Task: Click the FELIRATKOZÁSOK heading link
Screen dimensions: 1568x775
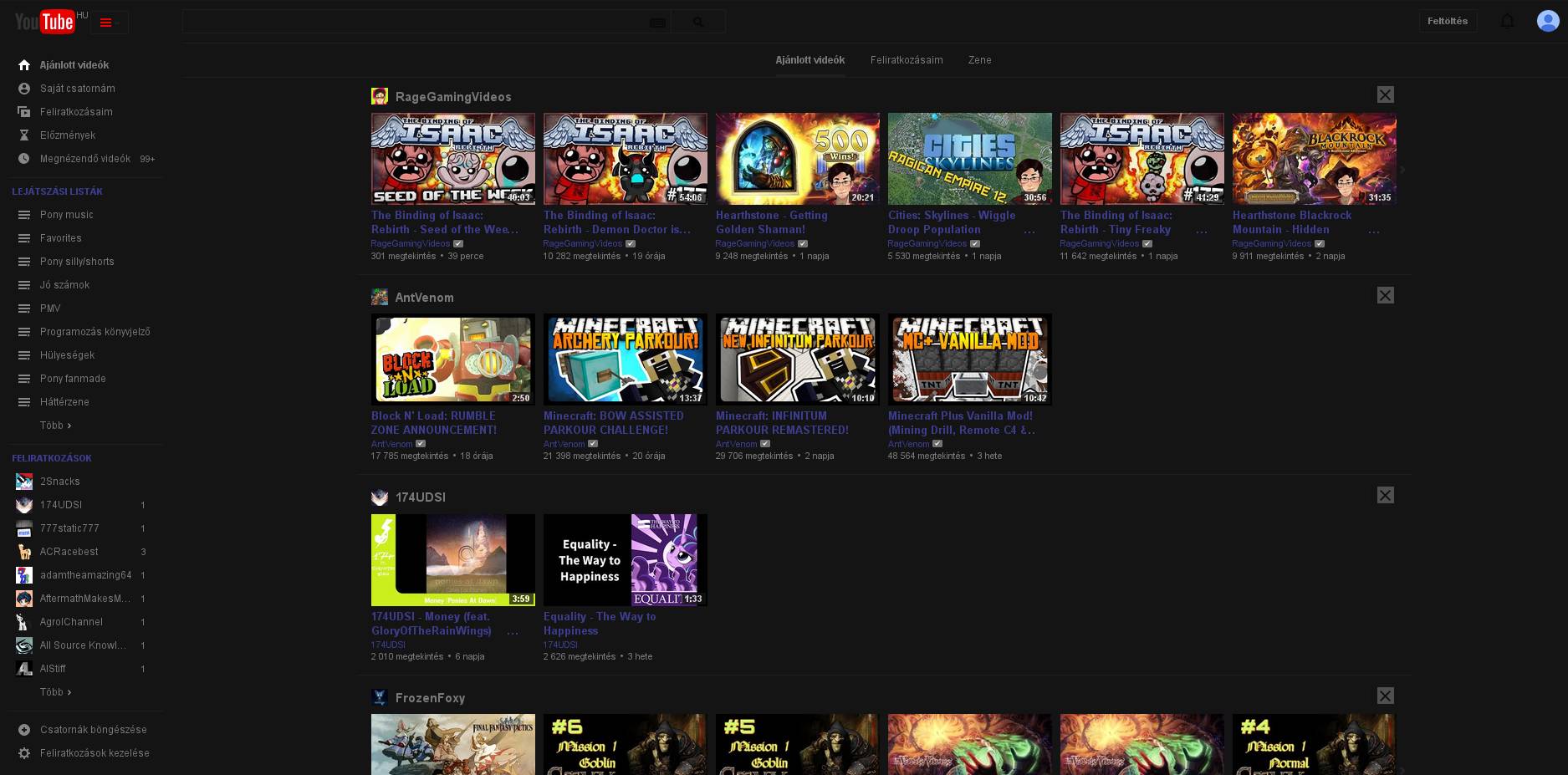Action: 52,458
